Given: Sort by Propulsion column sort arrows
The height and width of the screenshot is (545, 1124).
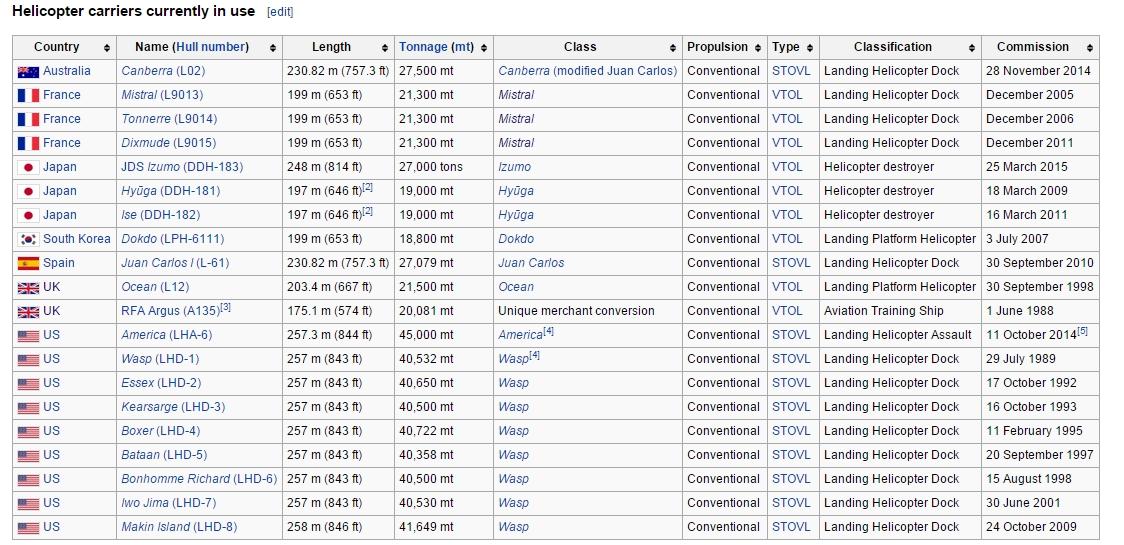Looking at the screenshot, I should (758, 48).
